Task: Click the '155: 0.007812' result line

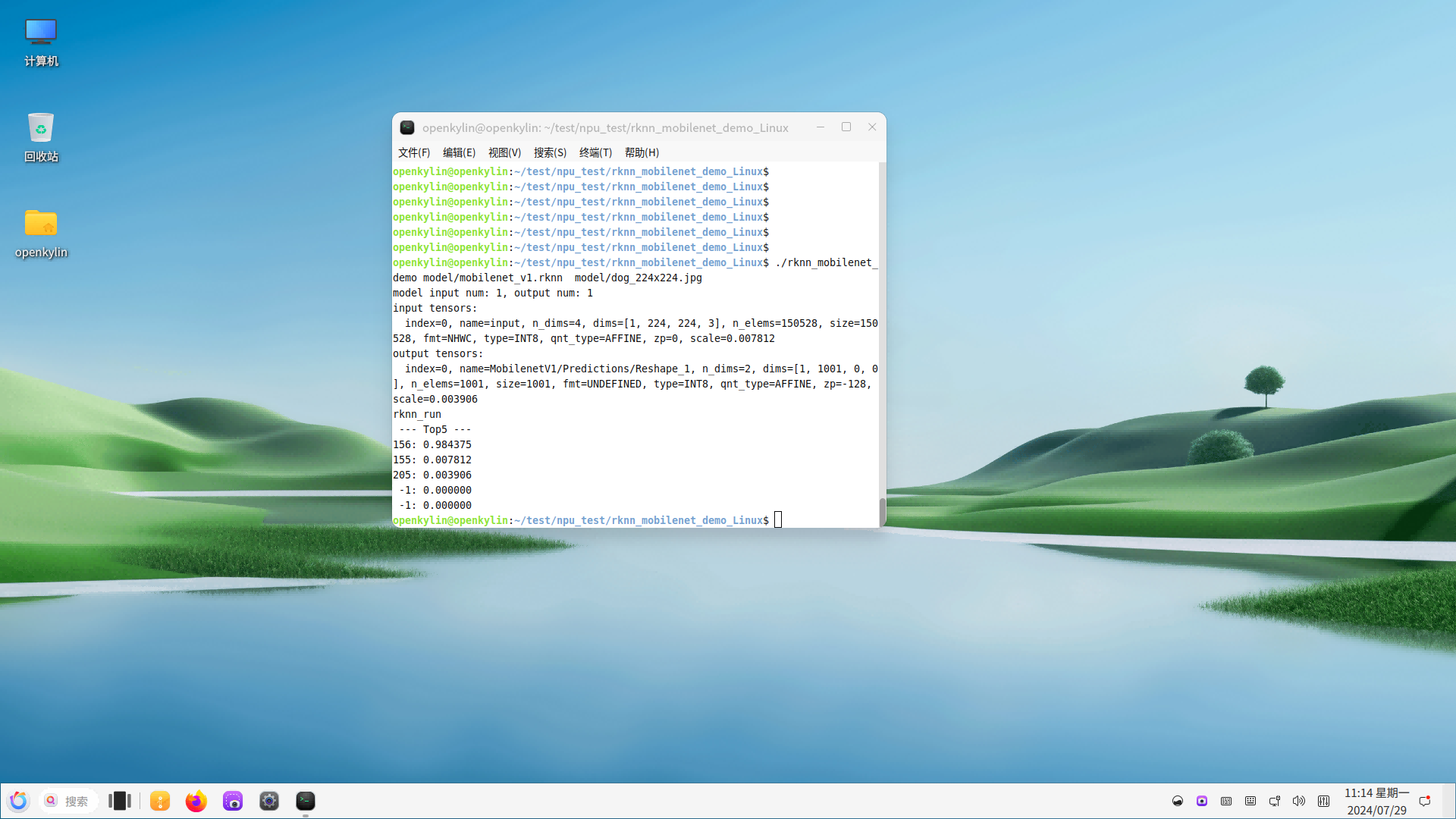Action: [432, 460]
